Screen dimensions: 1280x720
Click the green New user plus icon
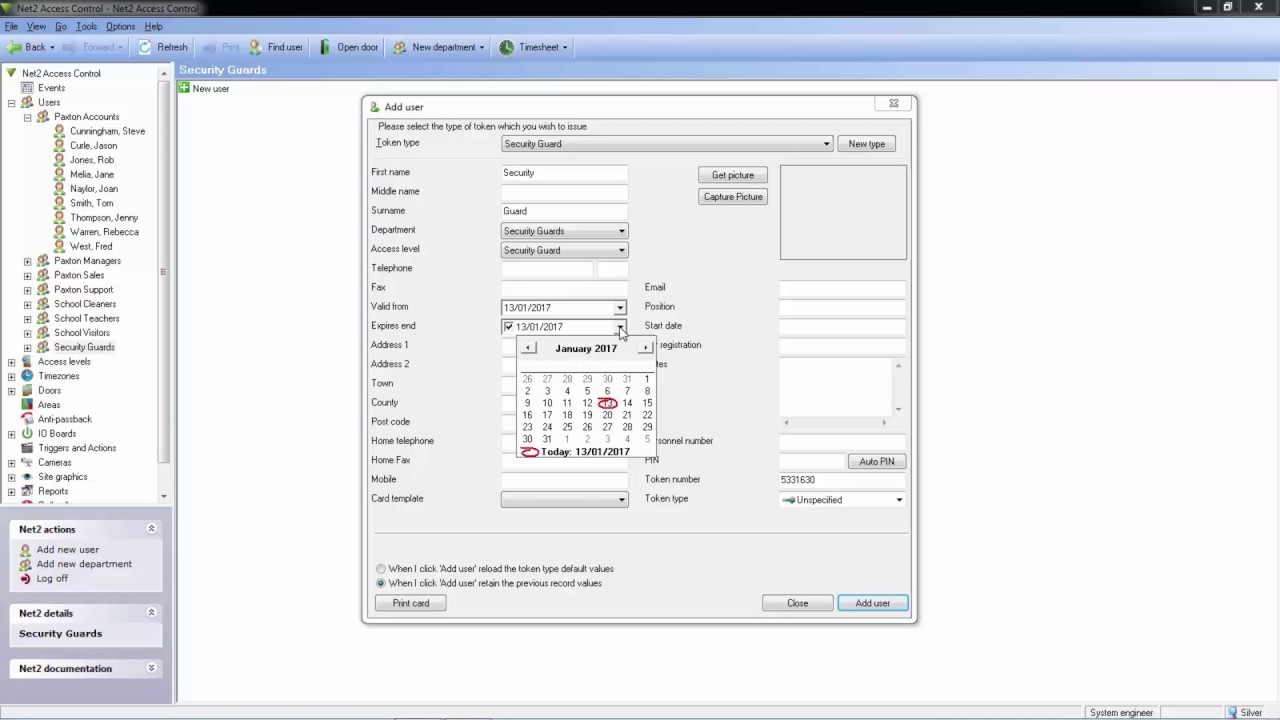click(184, 88)
